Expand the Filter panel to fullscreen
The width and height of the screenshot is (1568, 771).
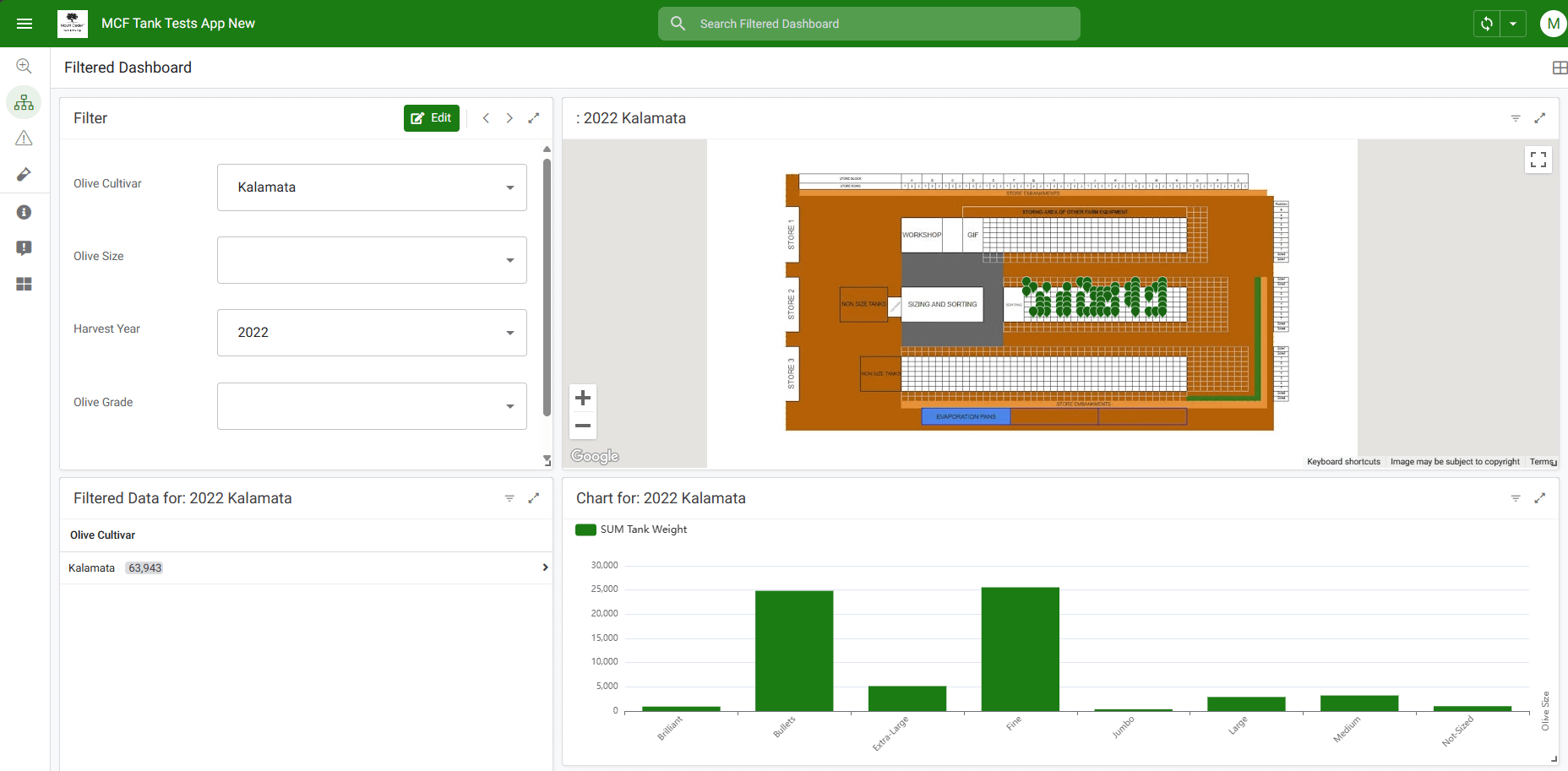coord(534,118)
